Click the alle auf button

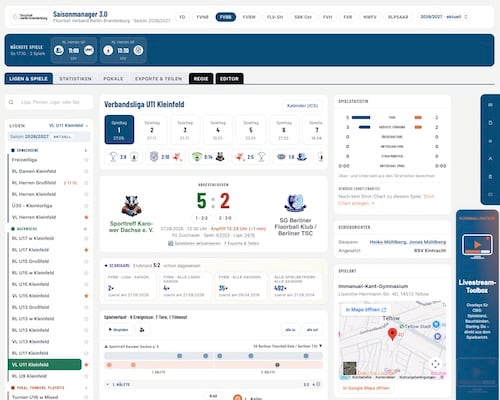(x=312, y=330)
